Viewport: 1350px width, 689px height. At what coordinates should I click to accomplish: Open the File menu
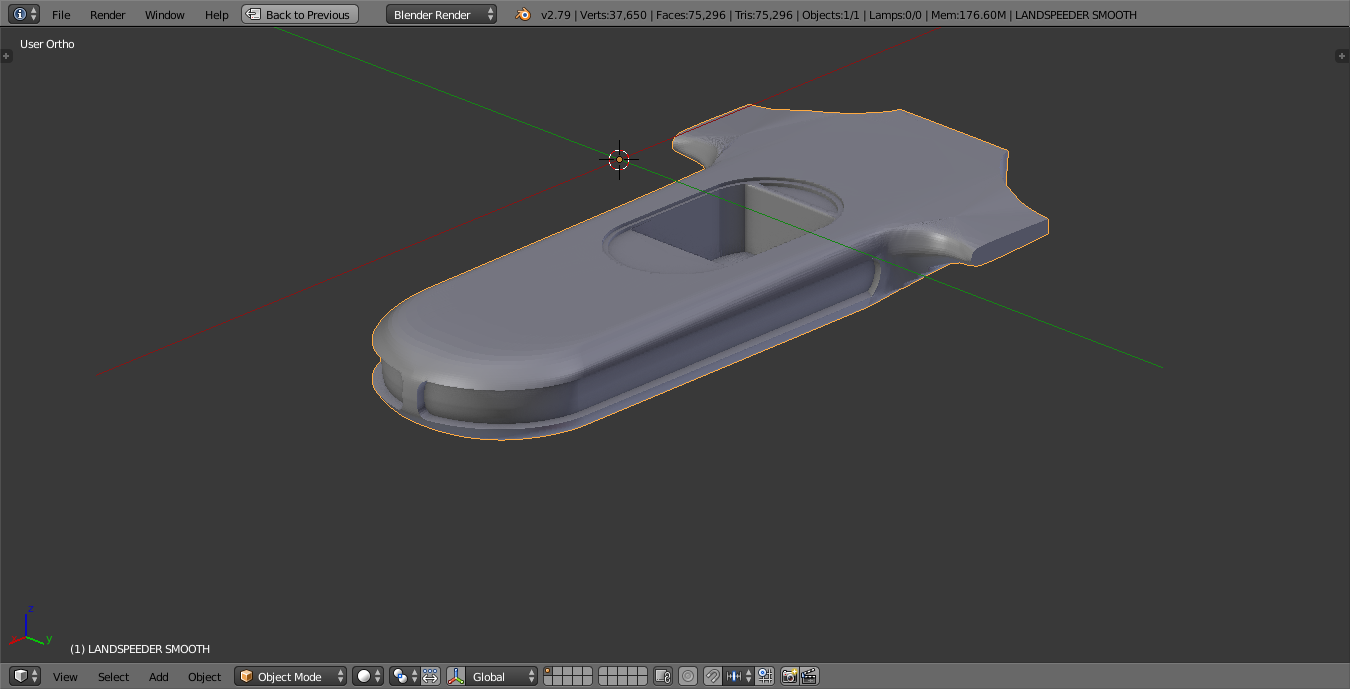click(61, 15)
